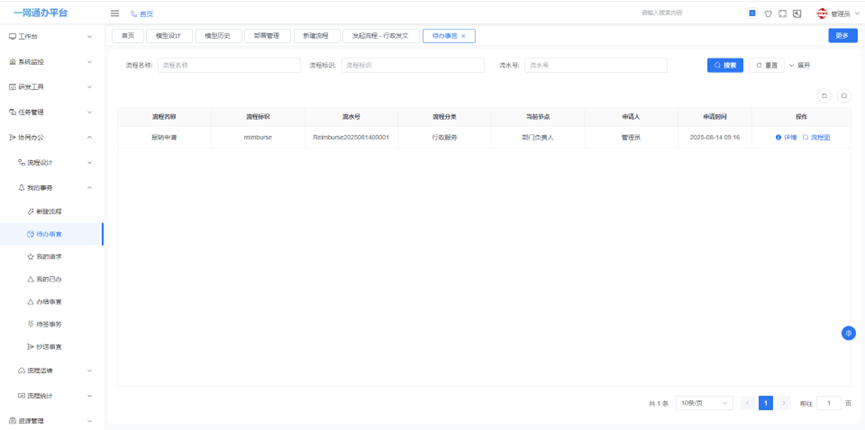
Task: Click the previous page arrow
Action: 747,404
